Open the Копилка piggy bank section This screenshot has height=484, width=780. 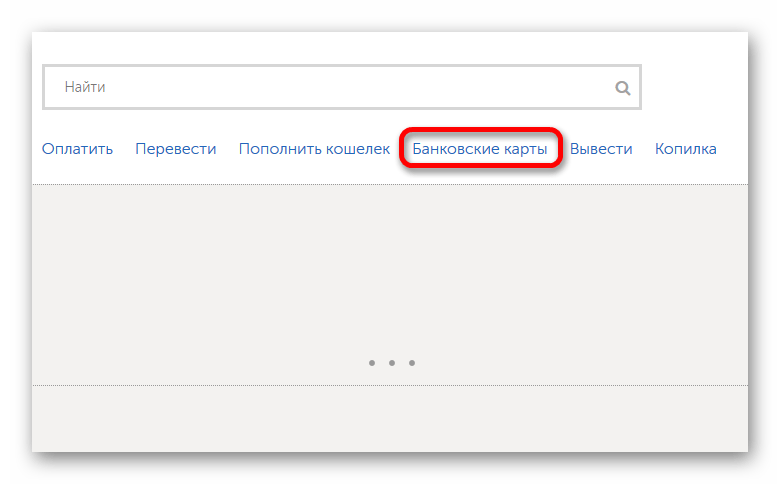click(x=685, y=149)
